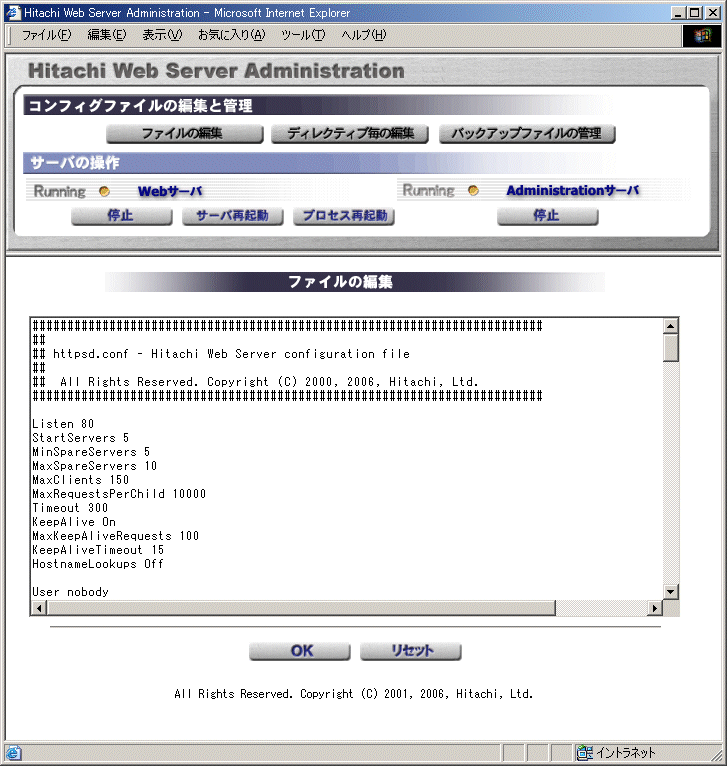Click the 'httpsd.conf - Hitachi Web Server' comment line
Image resolution: width=727 pixels, height=766 pixels.
tap(221, 354)
